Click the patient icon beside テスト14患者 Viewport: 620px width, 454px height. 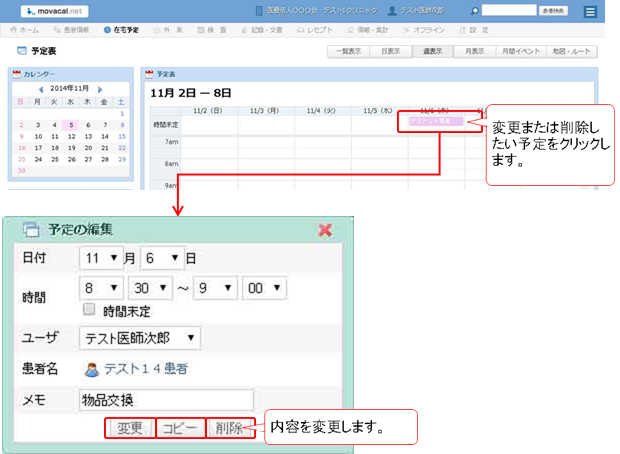tap(91, 369)
